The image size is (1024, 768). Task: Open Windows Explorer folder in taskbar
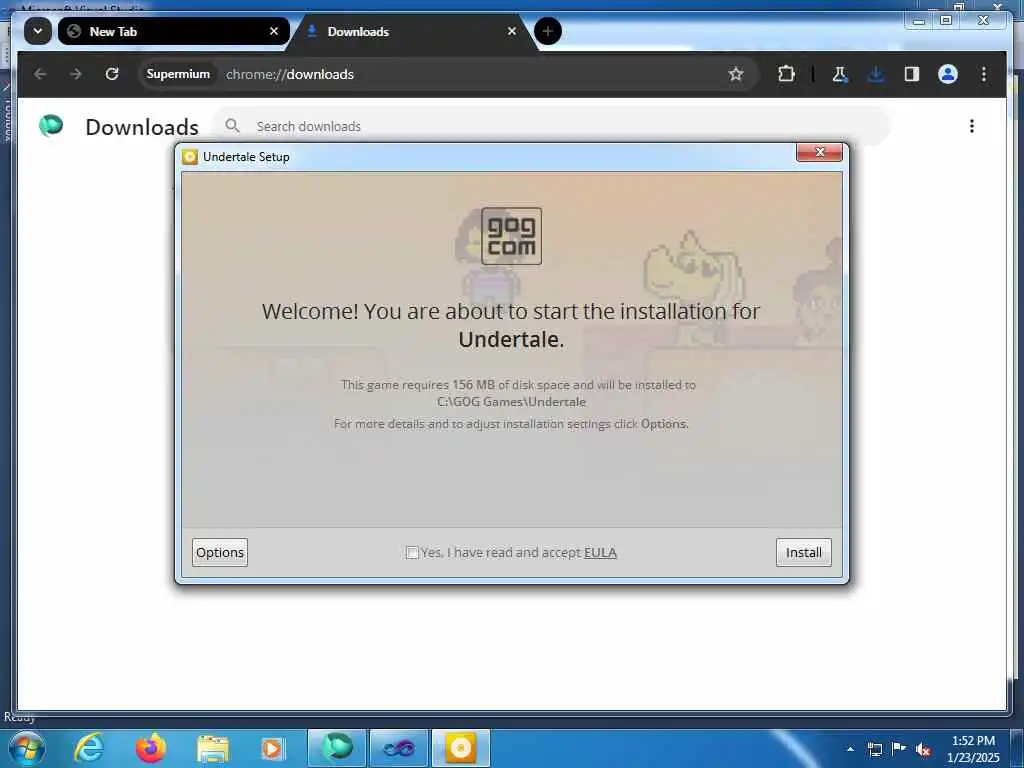click(213, 748)
